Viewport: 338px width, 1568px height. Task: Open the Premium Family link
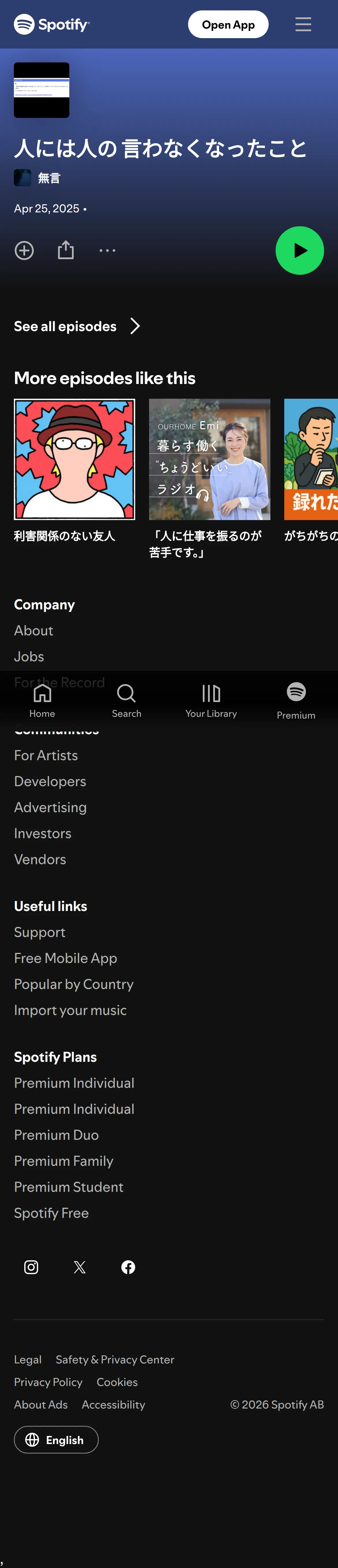pos(64,1161)
